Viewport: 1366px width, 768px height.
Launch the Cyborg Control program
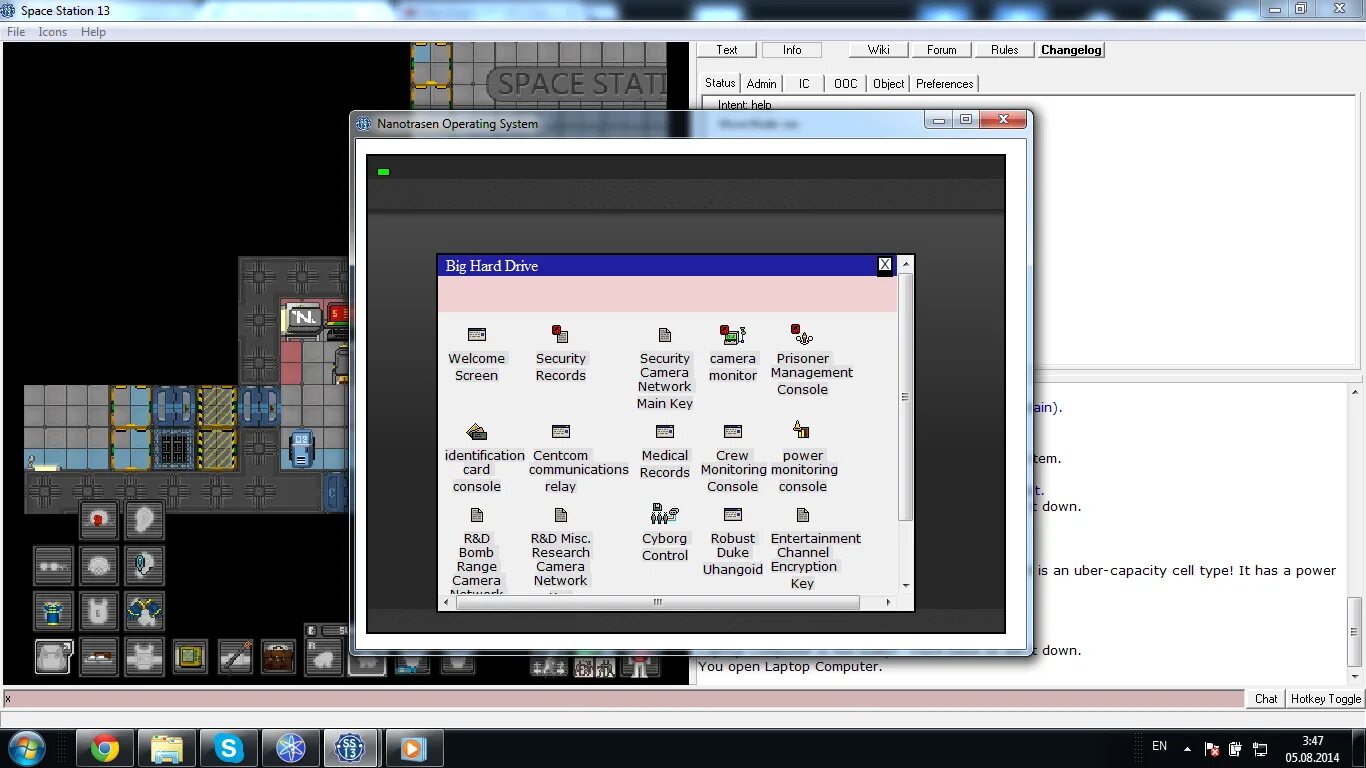(665, 514)
